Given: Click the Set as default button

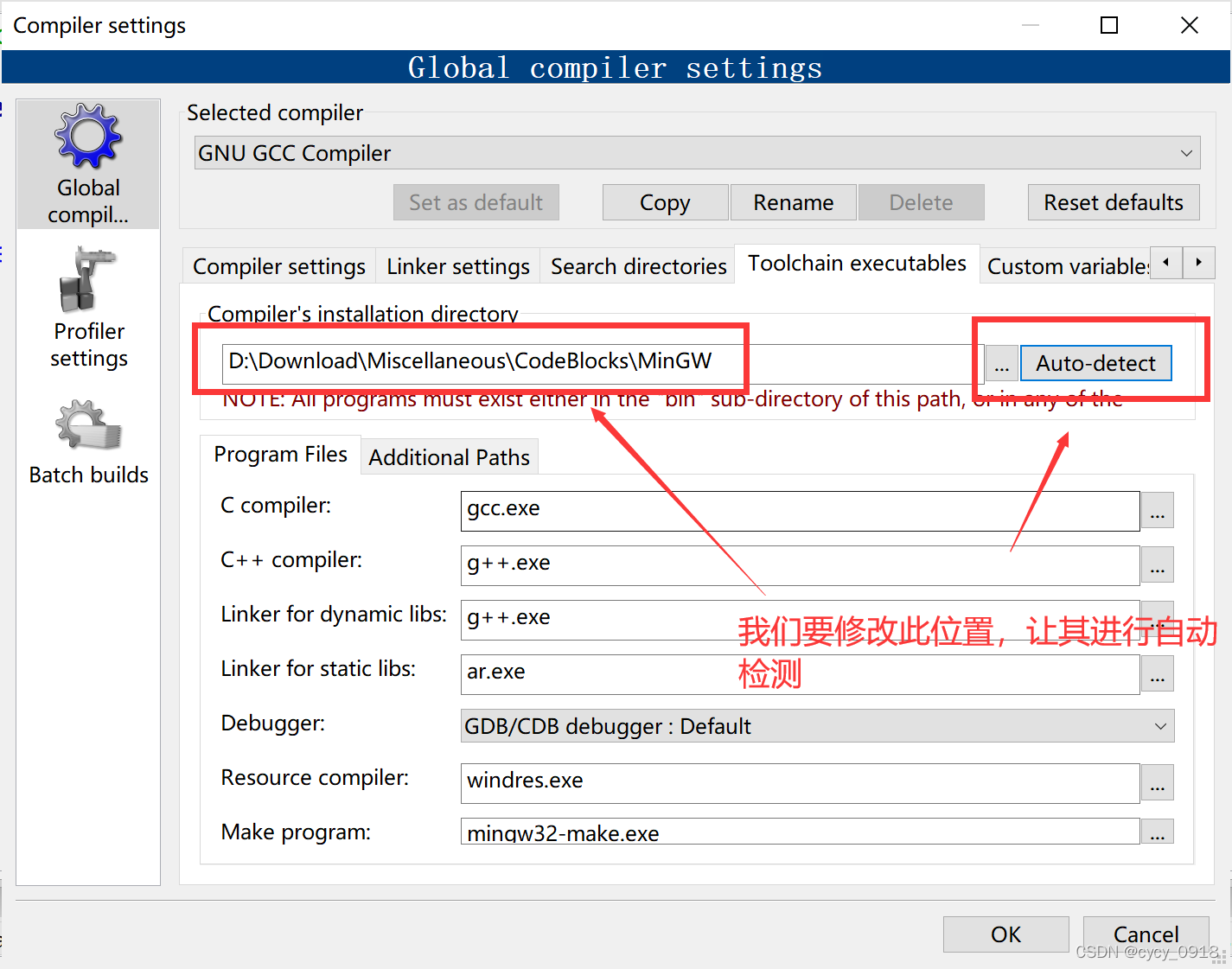Looking at the screenshot, I should coord(476,202).
